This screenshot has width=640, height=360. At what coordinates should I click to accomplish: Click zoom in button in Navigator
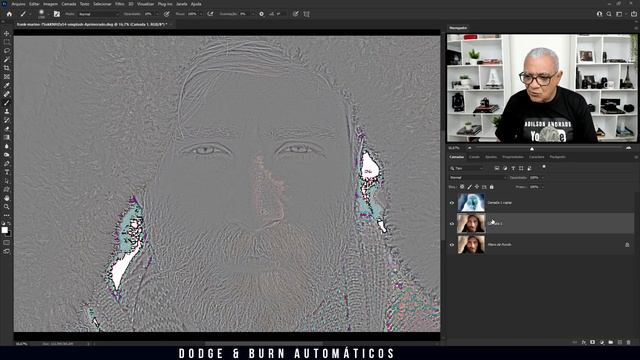click(629, 148)
